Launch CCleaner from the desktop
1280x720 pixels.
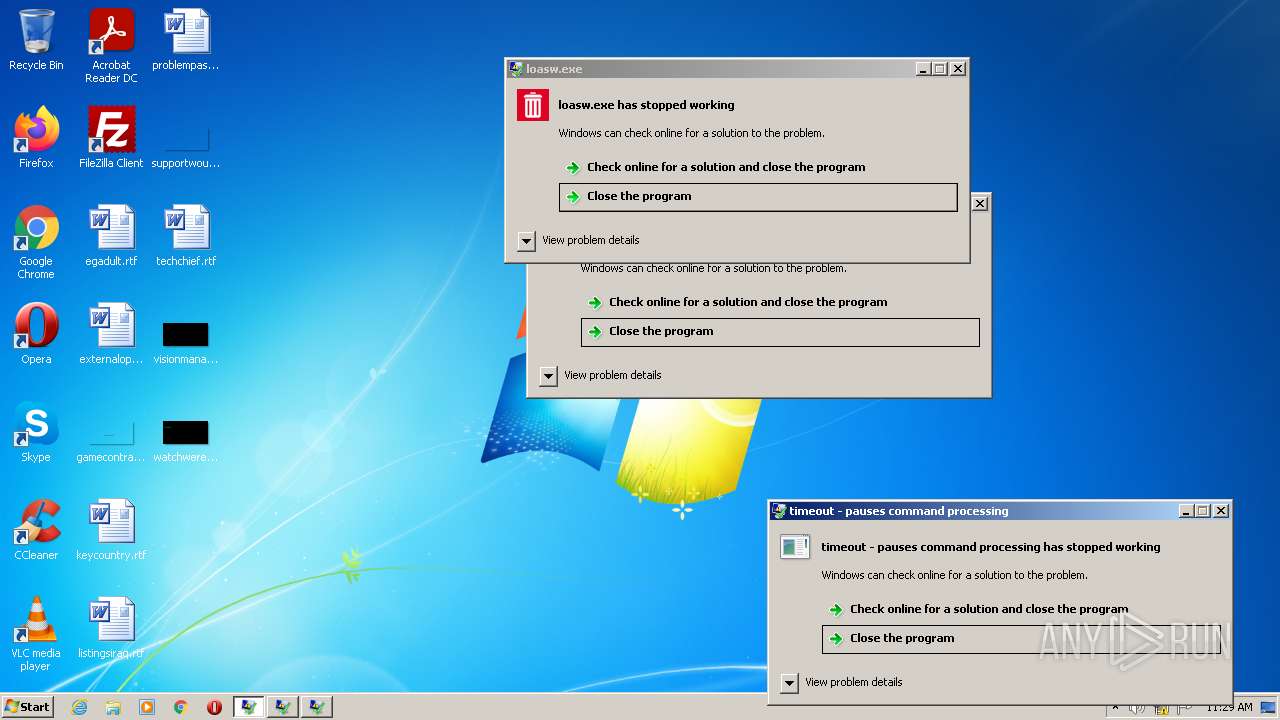36,530
